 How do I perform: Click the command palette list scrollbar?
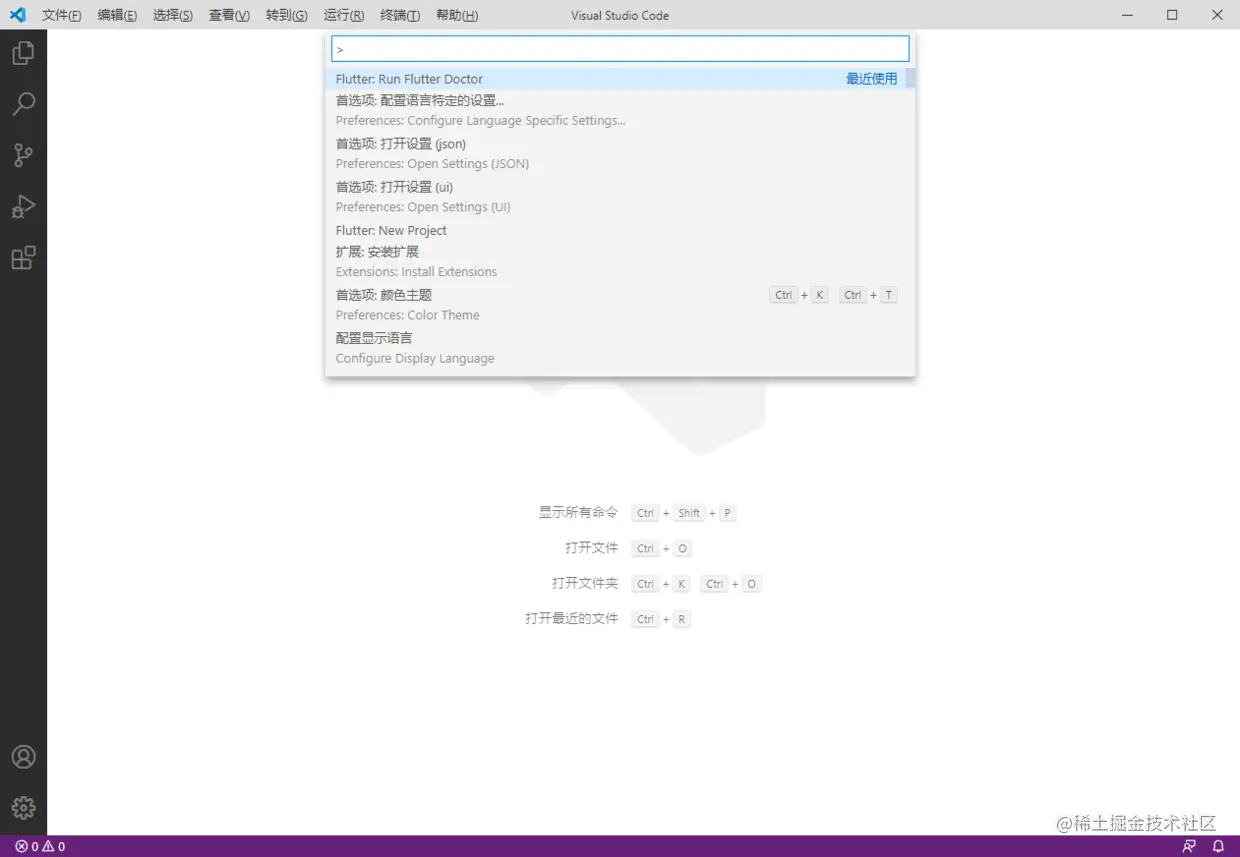pos(911,79)
